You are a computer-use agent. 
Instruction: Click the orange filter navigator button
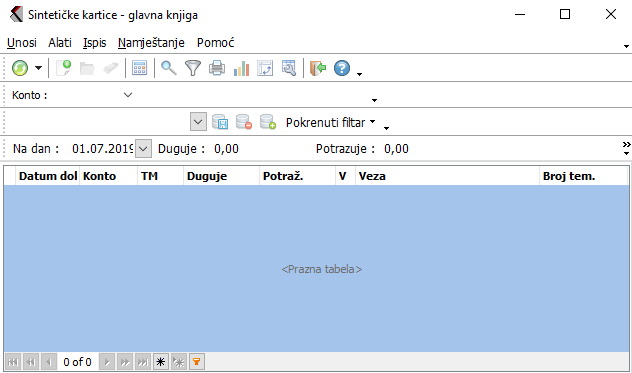pyautogui.click(x=196, y=362)
